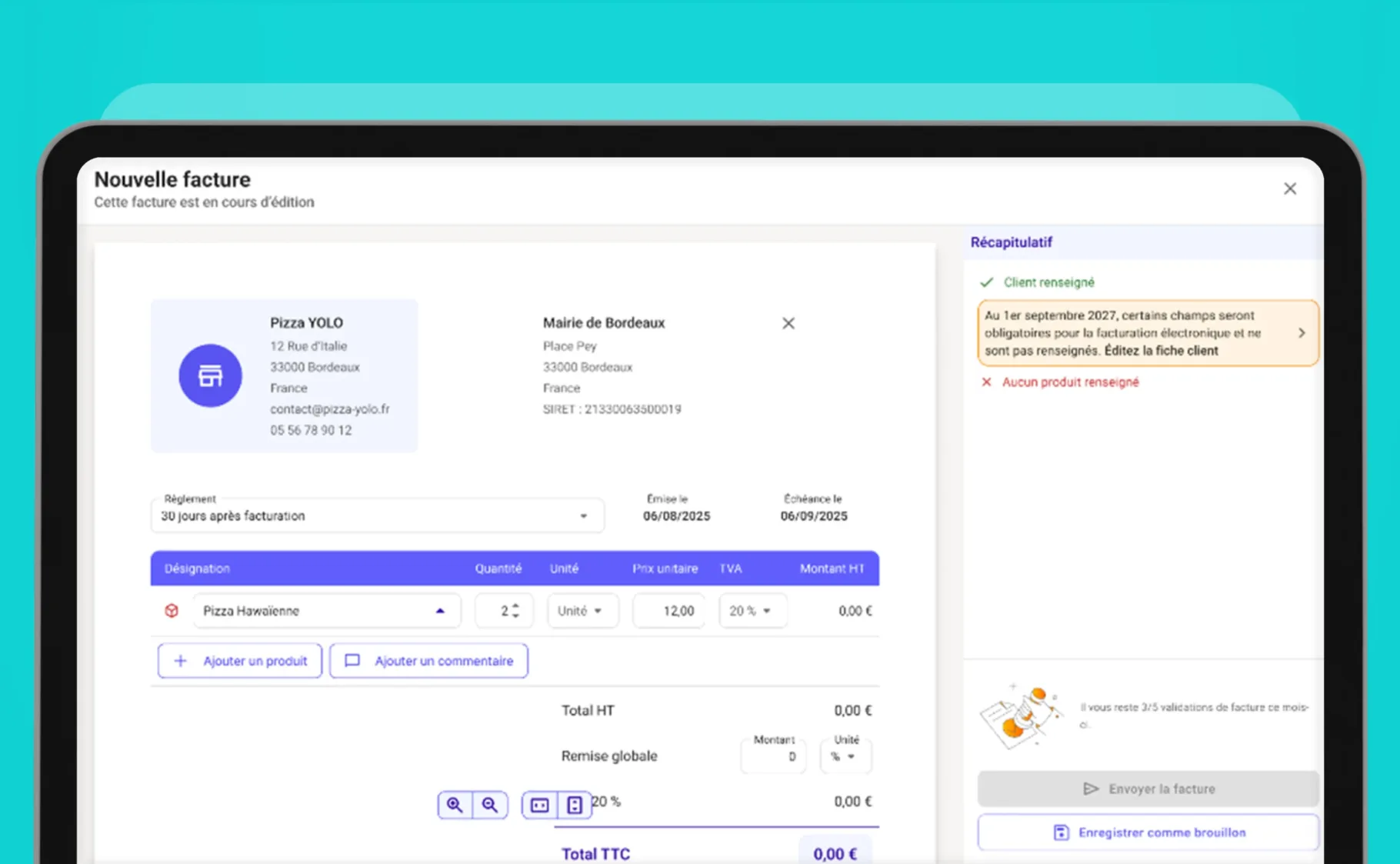The image size is (1400, 864).
Task: Click the Total TTC amount 0,00 €
Action: (x=835, y=853)
